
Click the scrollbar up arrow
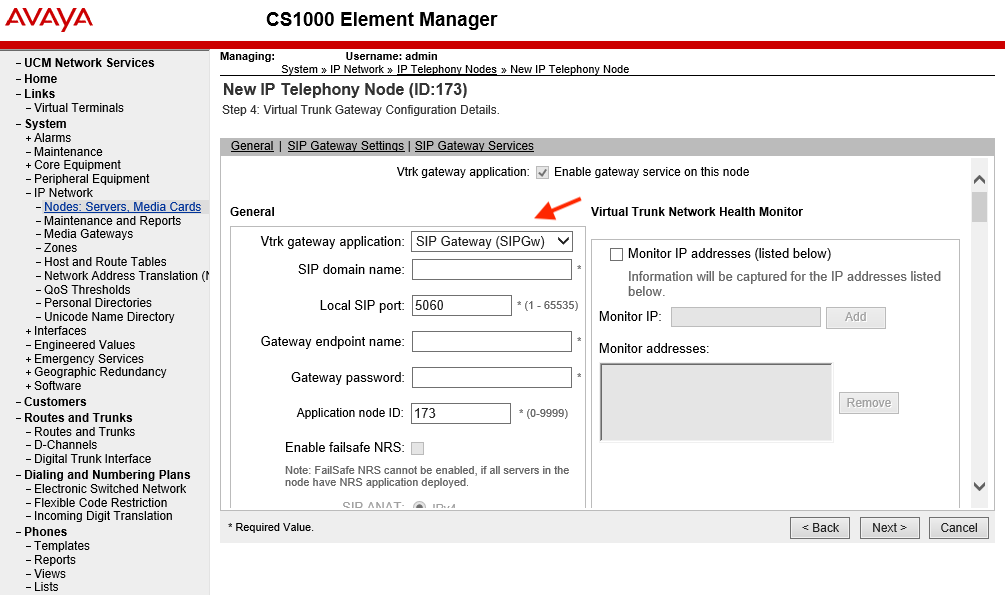tap(979, 180)
